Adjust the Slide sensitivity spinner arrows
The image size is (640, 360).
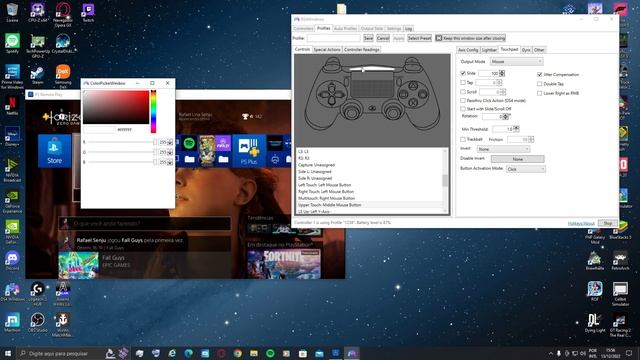pyautogui.click(x=502, y=73)
